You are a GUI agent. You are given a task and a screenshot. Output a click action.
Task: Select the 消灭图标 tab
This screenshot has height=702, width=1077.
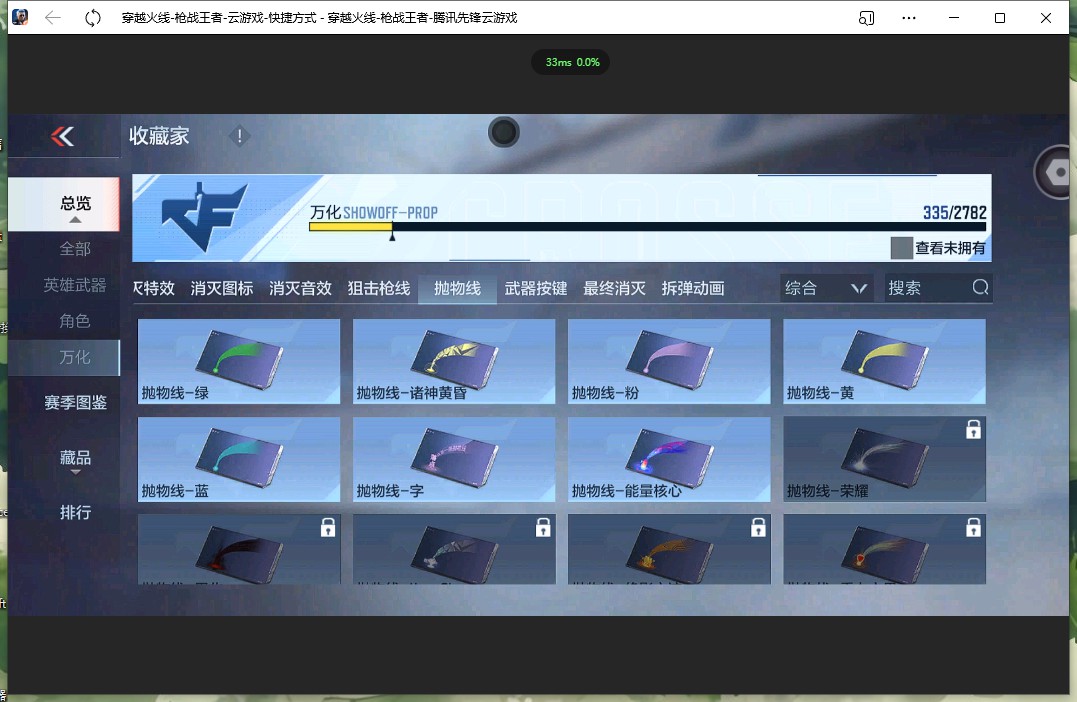coord(222,288)
